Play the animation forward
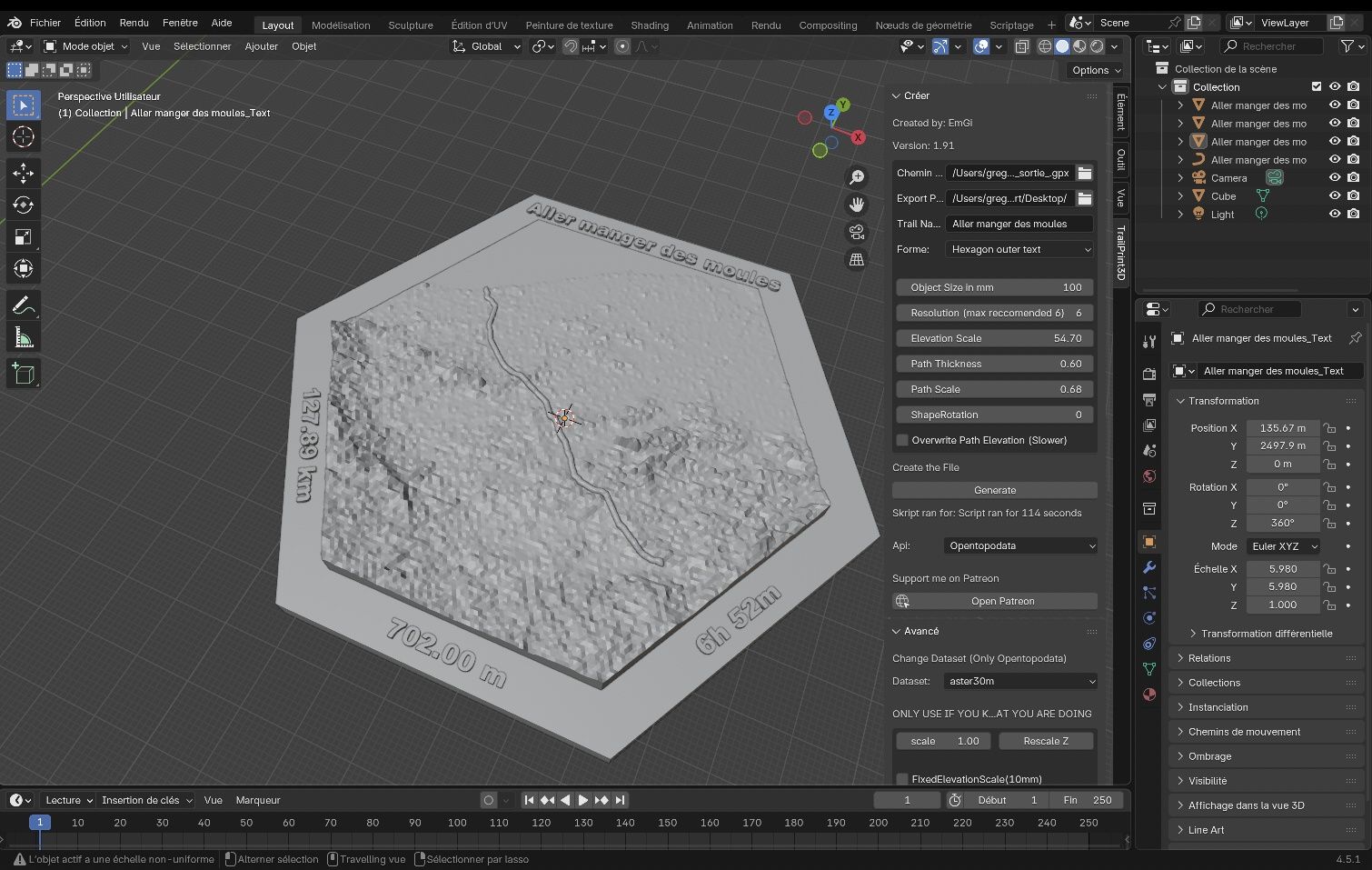This screenshot has width=1372, height=870. tap(583, 800)
